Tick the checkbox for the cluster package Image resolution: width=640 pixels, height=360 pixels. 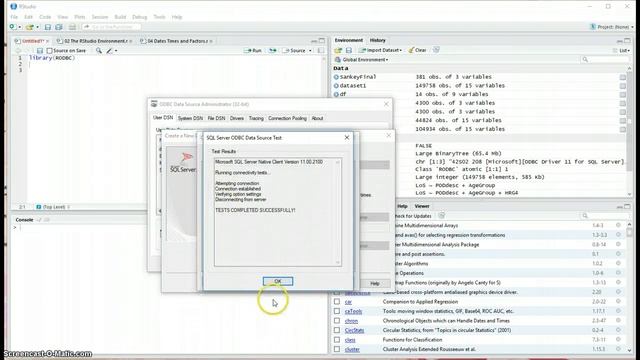[337, 349]
